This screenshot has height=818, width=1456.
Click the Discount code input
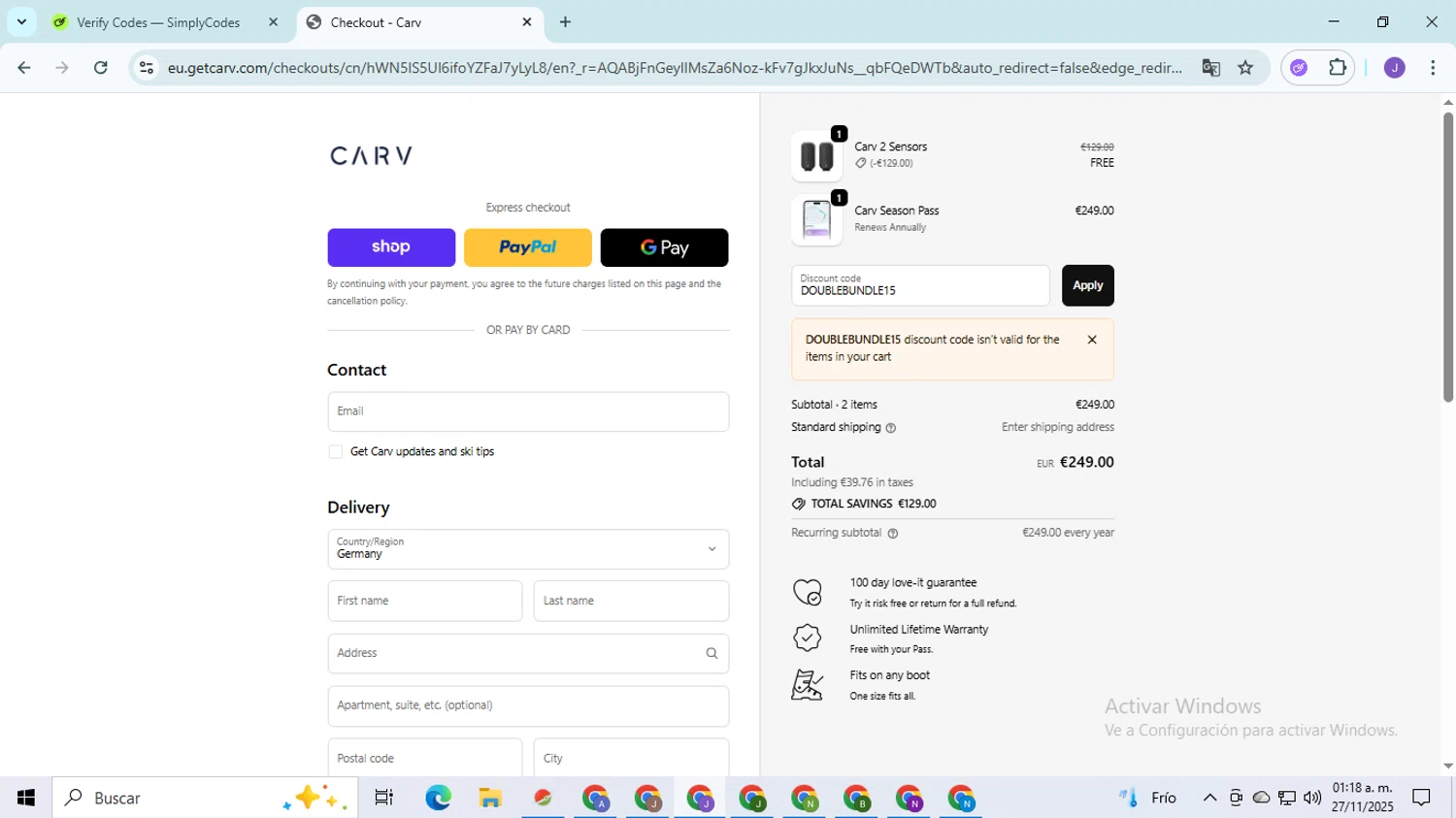[920, 285]
